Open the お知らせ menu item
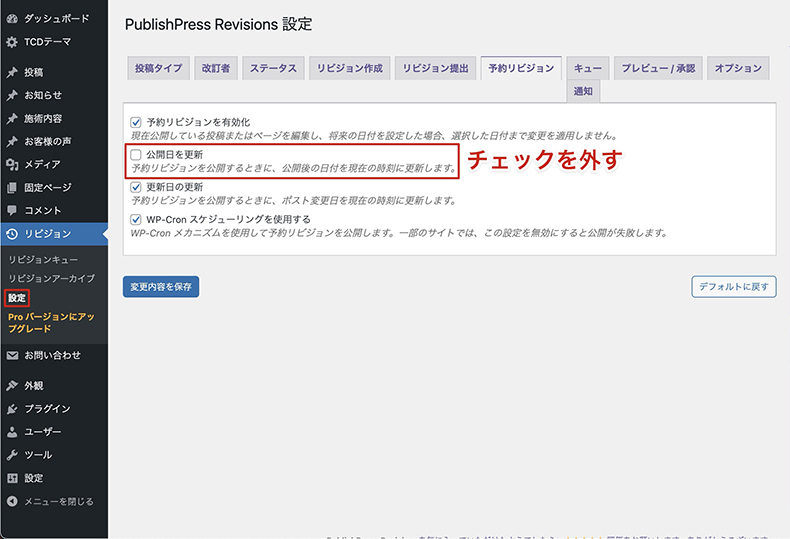This screenshot has width=790, height=539. click(54, 95)
